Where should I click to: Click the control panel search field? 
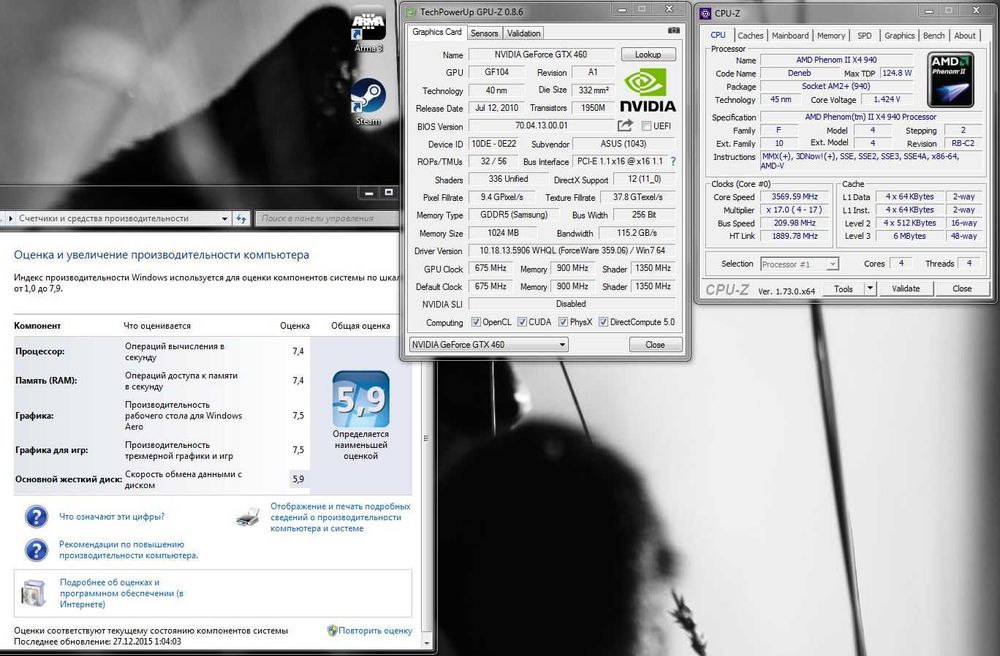(327, 218)
